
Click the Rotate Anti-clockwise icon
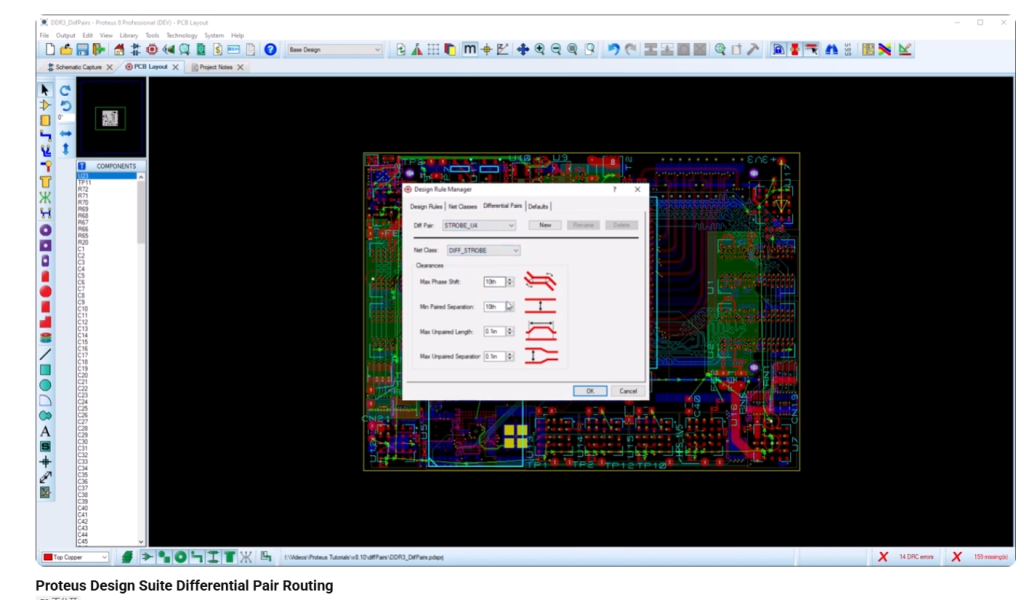coord(65,105)
